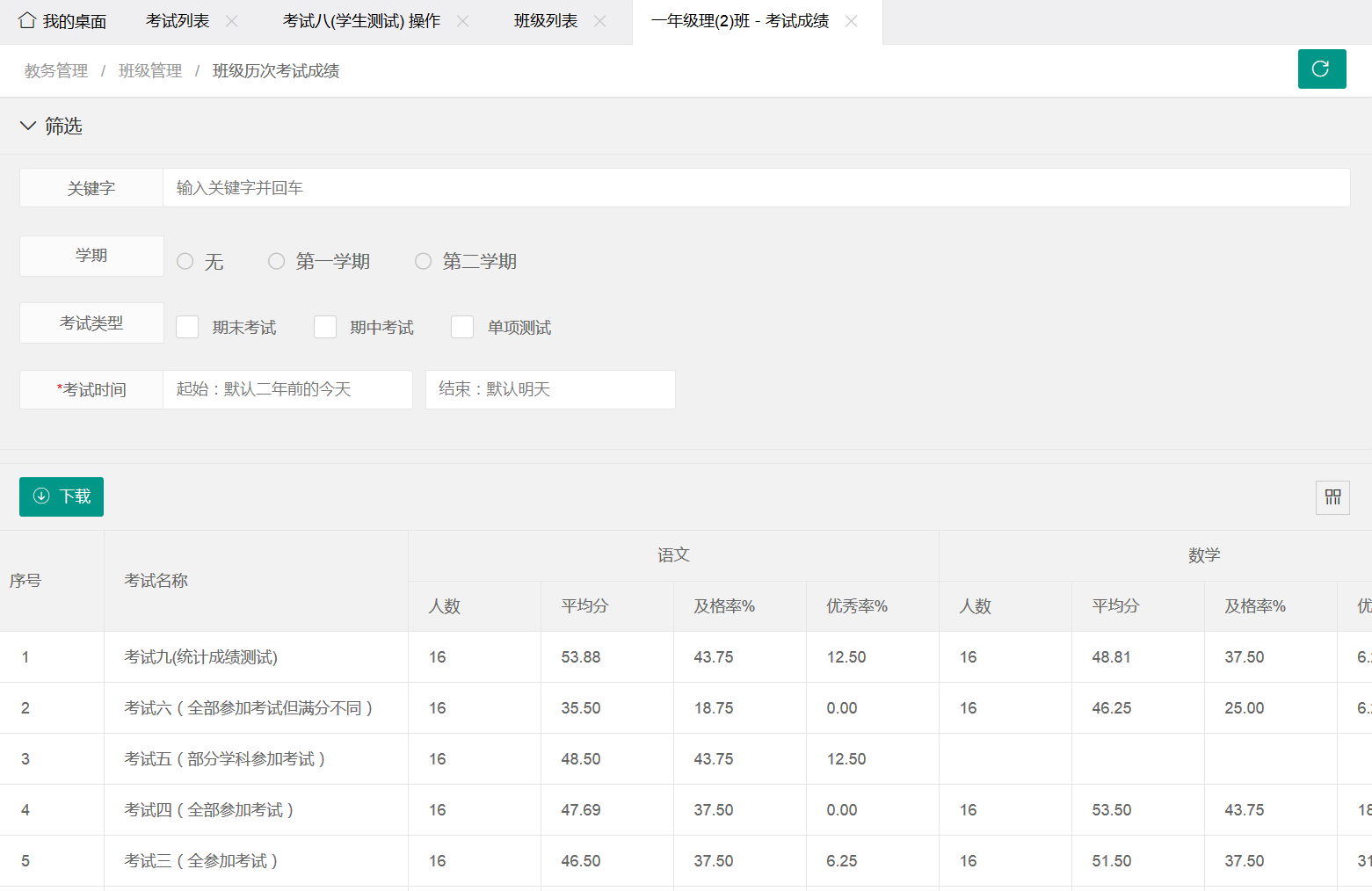This screenshot has height=891, width=1372.
Task: Enable the 期中考试 checkbox
Action: 325,327
